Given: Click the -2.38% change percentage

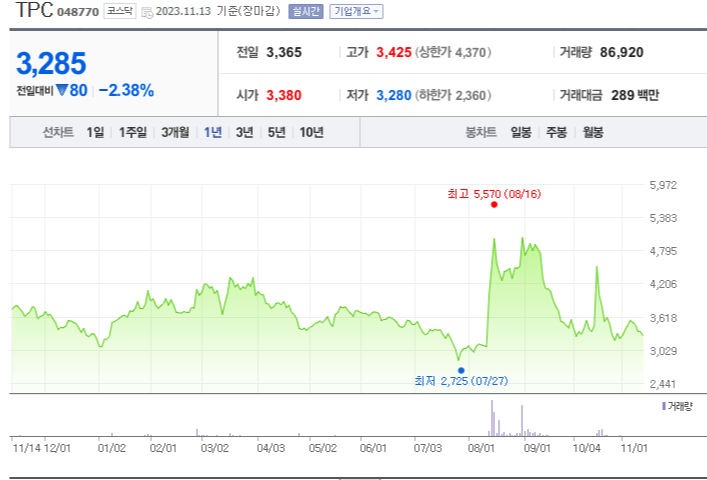Looking at the screenshot, I should (x=126, y=90).
